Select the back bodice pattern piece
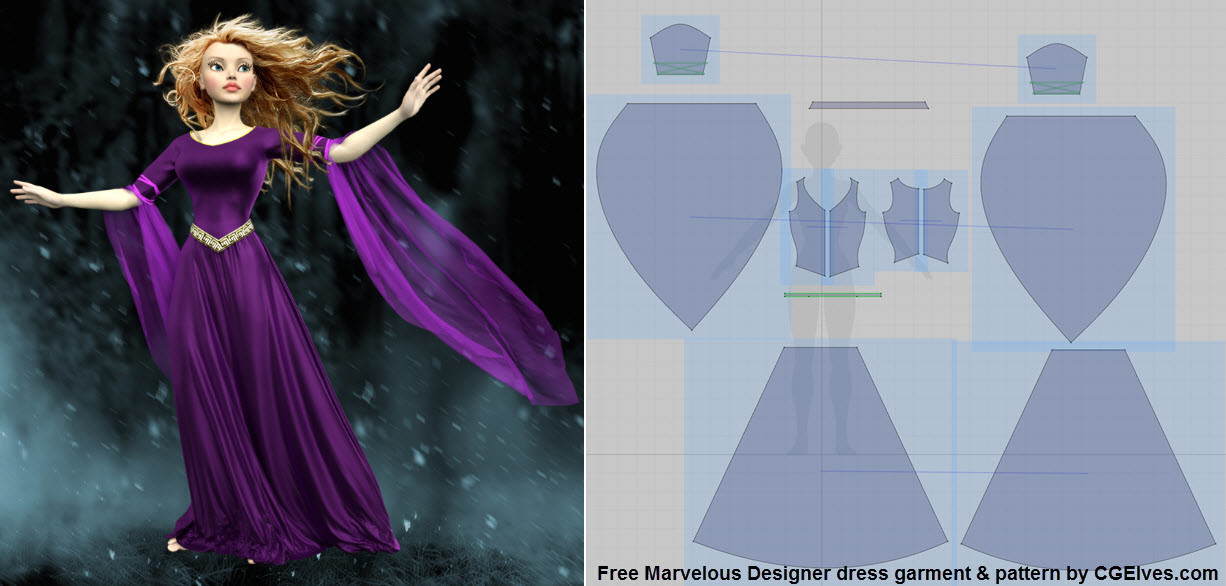This screenshot has width=1226, height=586. pyautogui.click(x=921, y=221)
